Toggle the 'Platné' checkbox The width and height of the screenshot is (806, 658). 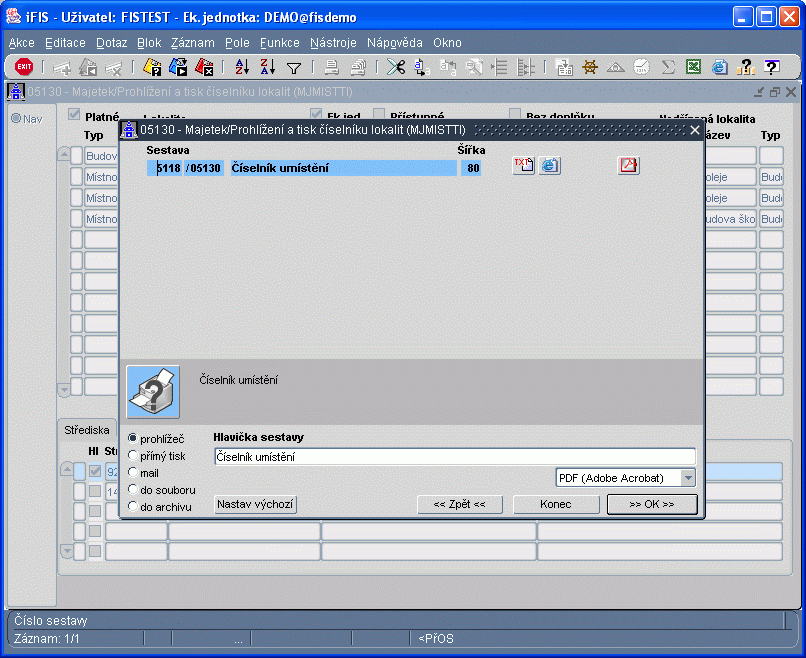[74, 115]
